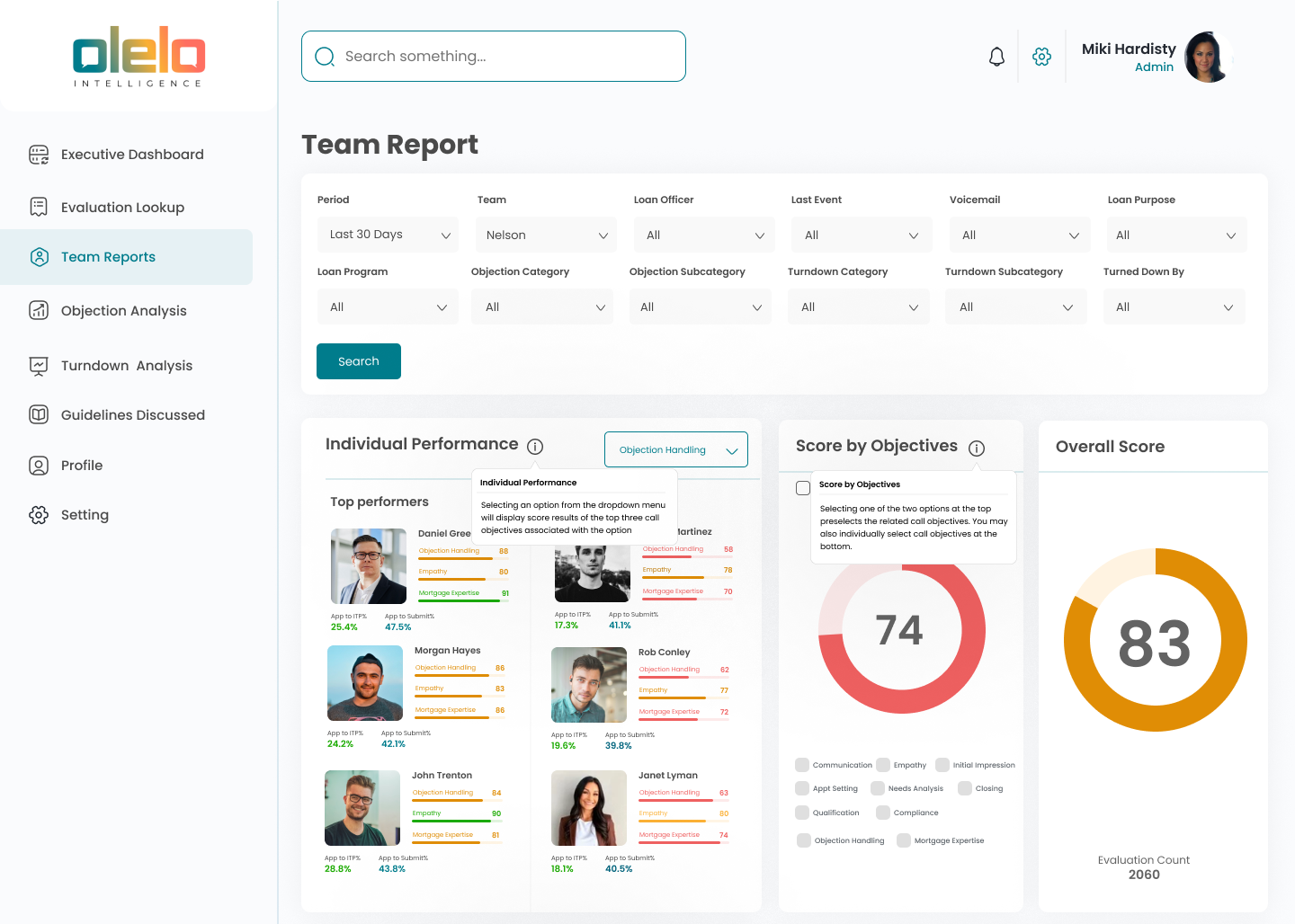Open the Team dropdown set to Nelson
This screenshot has height=924, width=1295.
[x=547, y=235]
